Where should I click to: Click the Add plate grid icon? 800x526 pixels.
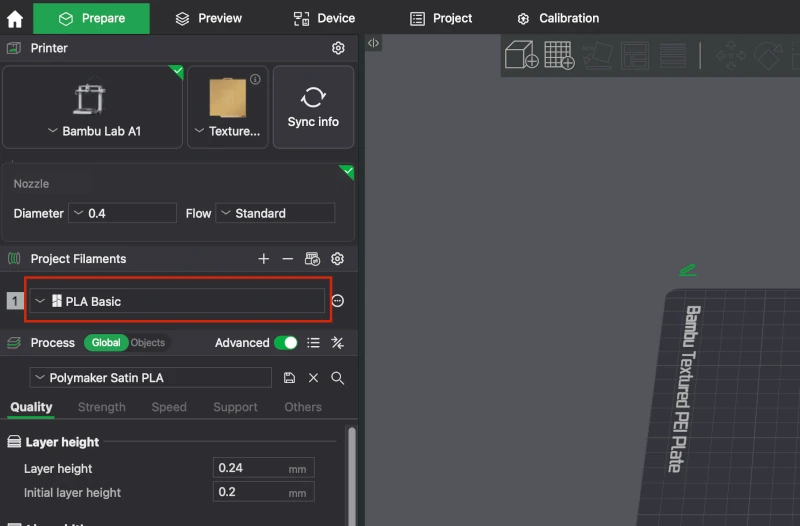coord(559,55)
